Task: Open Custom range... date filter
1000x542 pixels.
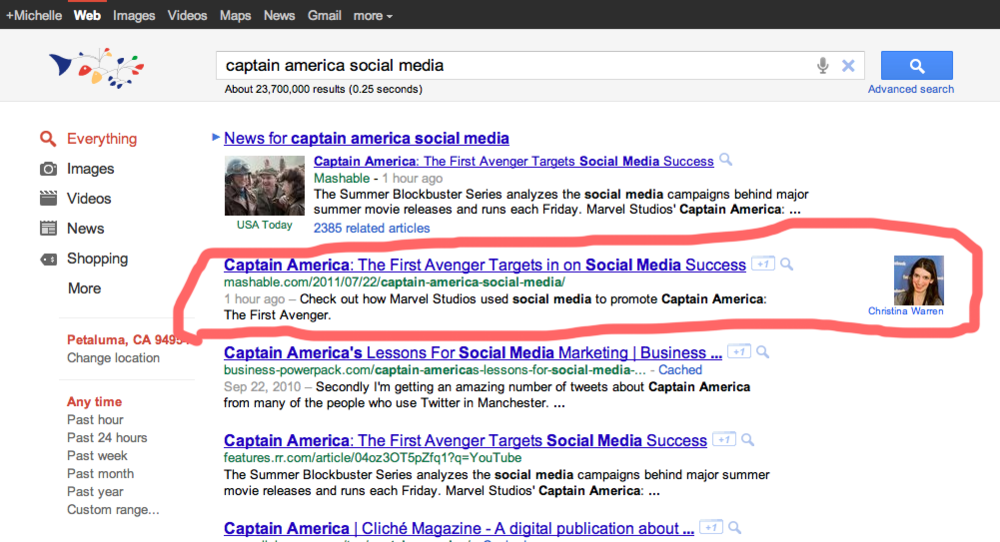Action: tap(113, 509)
